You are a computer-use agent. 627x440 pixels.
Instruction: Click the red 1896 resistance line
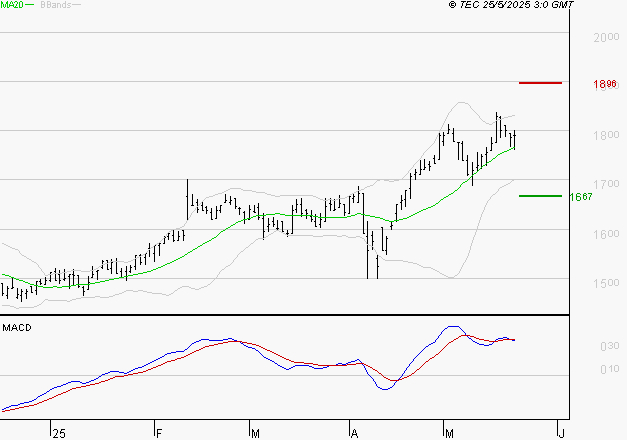(x=540, y=83)
